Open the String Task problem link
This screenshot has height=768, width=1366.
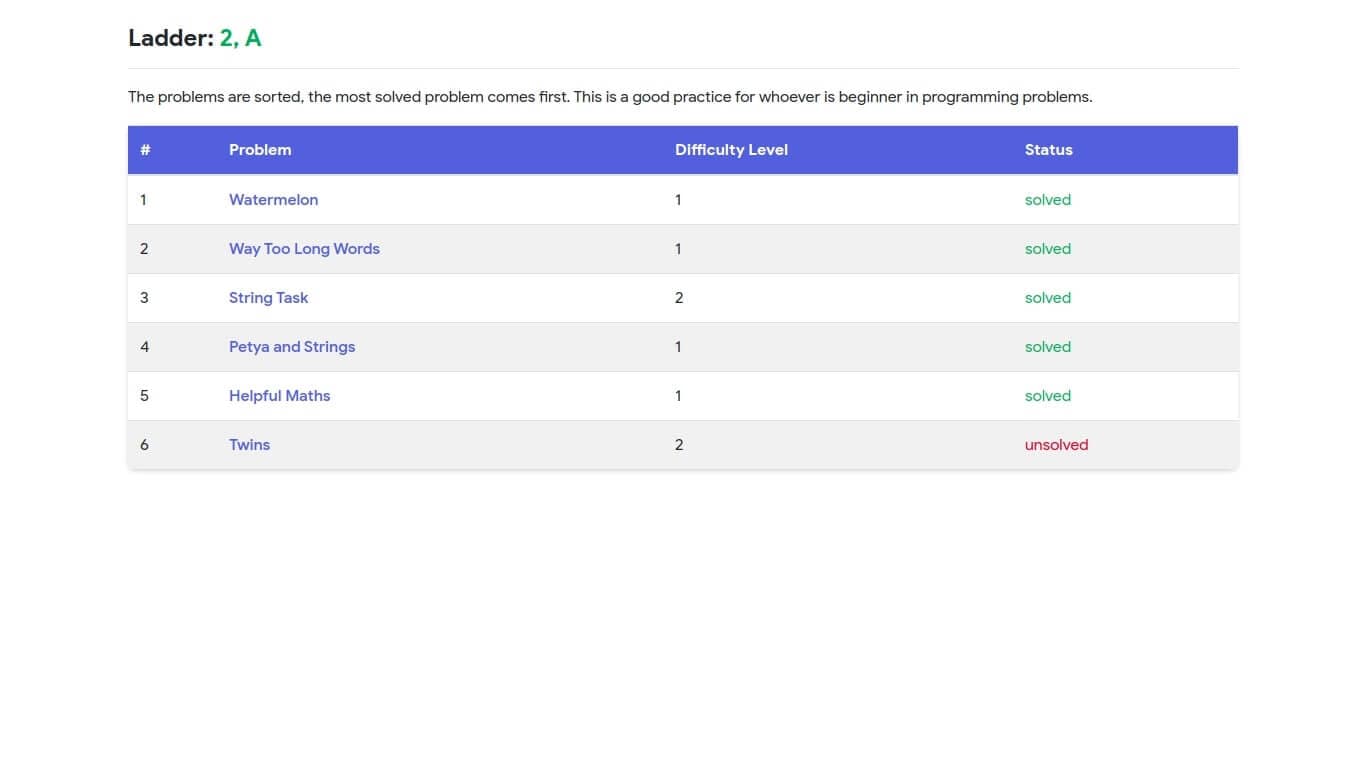coord(268,298)
